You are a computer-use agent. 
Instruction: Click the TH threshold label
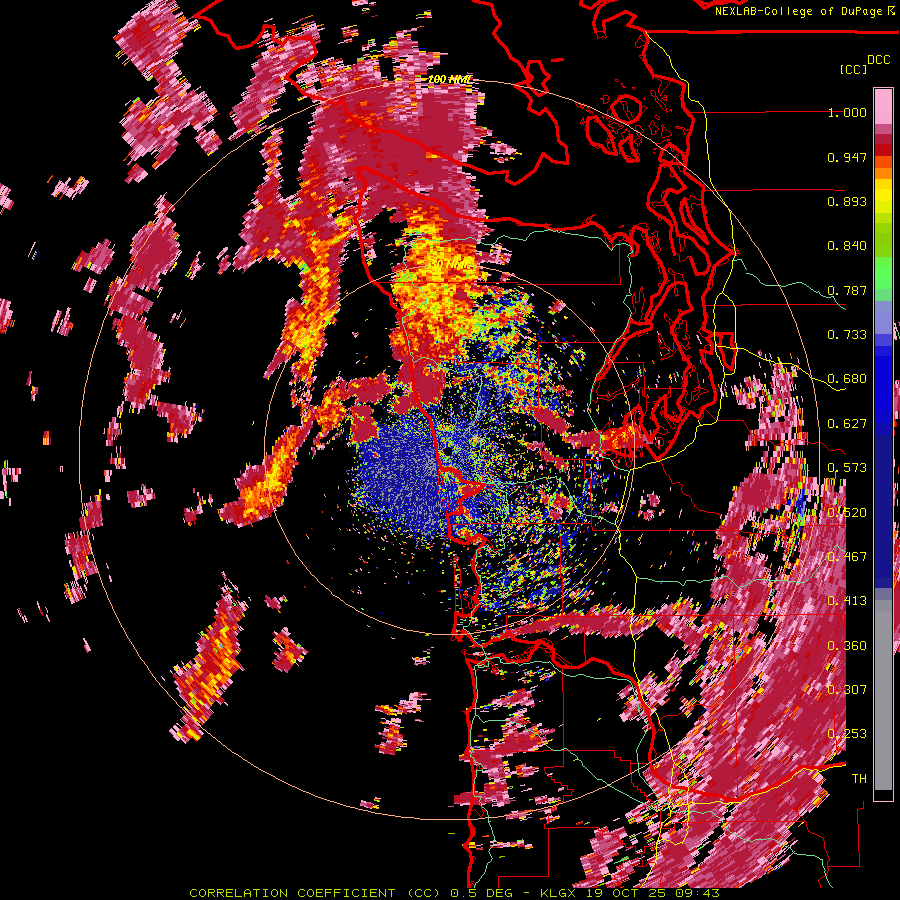859,779
